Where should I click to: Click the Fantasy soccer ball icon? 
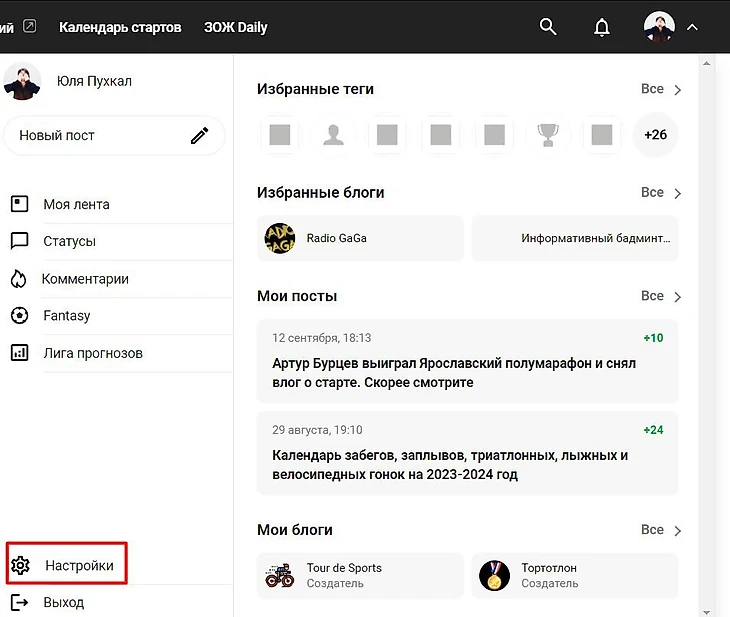19,316
